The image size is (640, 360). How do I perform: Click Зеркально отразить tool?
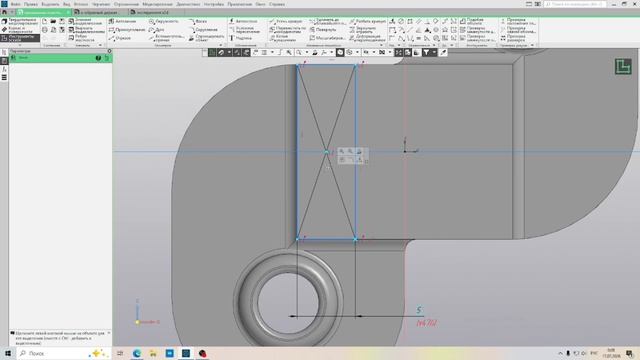(363, 30)
